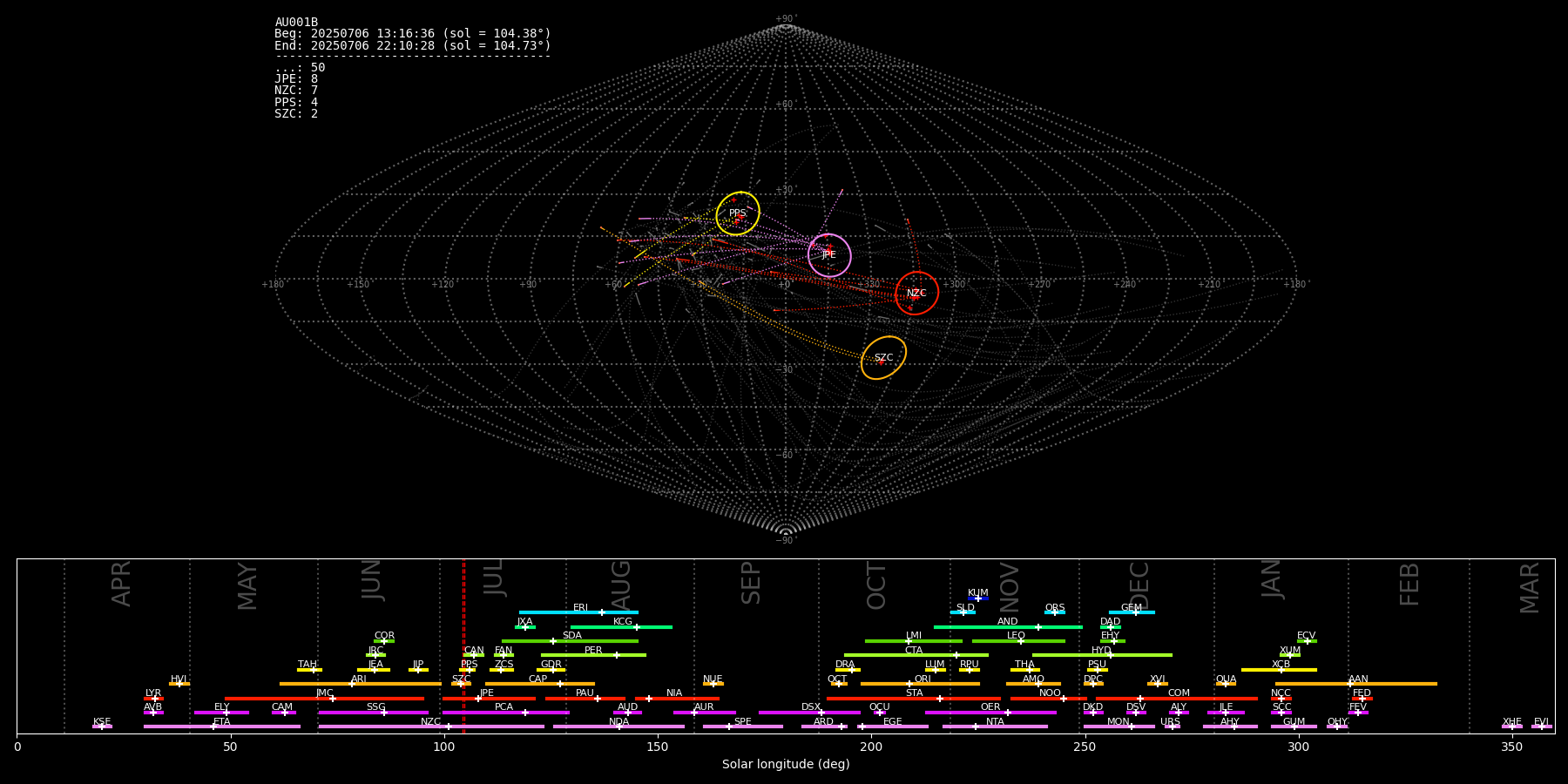The height and width of the screenshot is (784, 1568).
Task: Click the DRA label in timeline
Action: pos(845,665)
